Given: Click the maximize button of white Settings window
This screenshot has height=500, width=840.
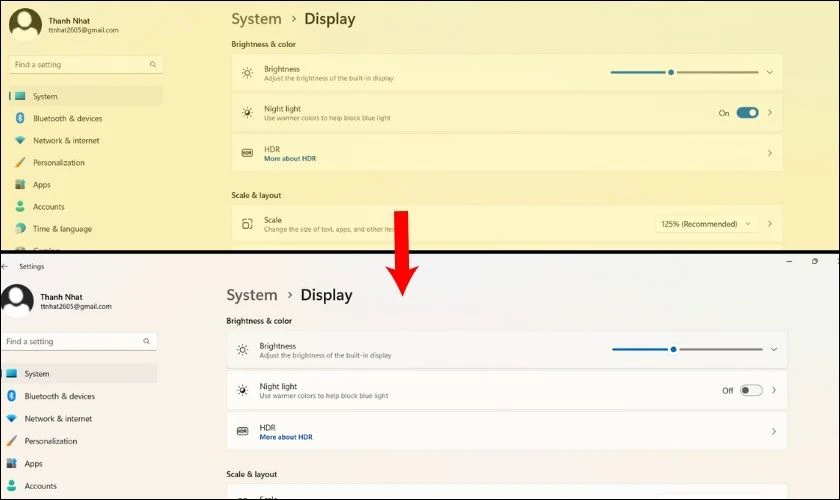Looking at the screenshot, I should pyautogui.click(x=815, y=262).
